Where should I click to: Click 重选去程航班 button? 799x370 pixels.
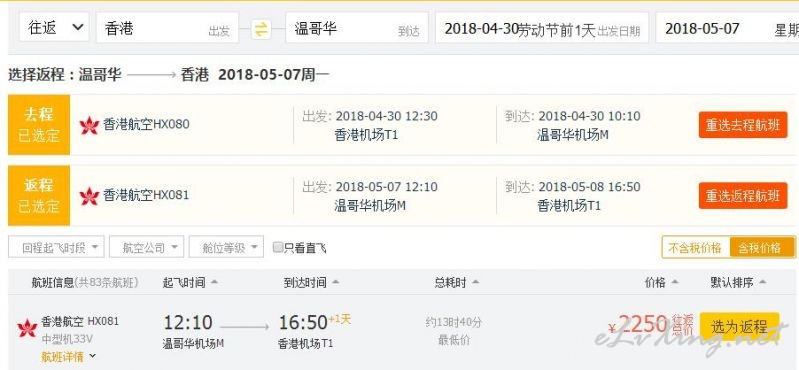click(743, 125)
